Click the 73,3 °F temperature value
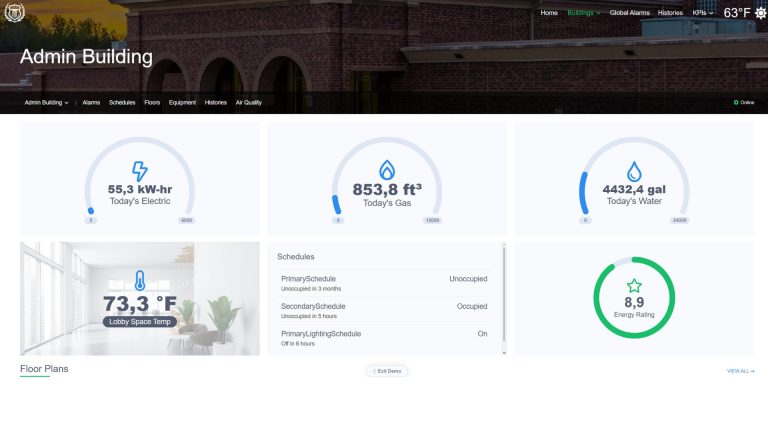Screen dimensions: 768x432 pyautogui.click(x=140, y=304)
